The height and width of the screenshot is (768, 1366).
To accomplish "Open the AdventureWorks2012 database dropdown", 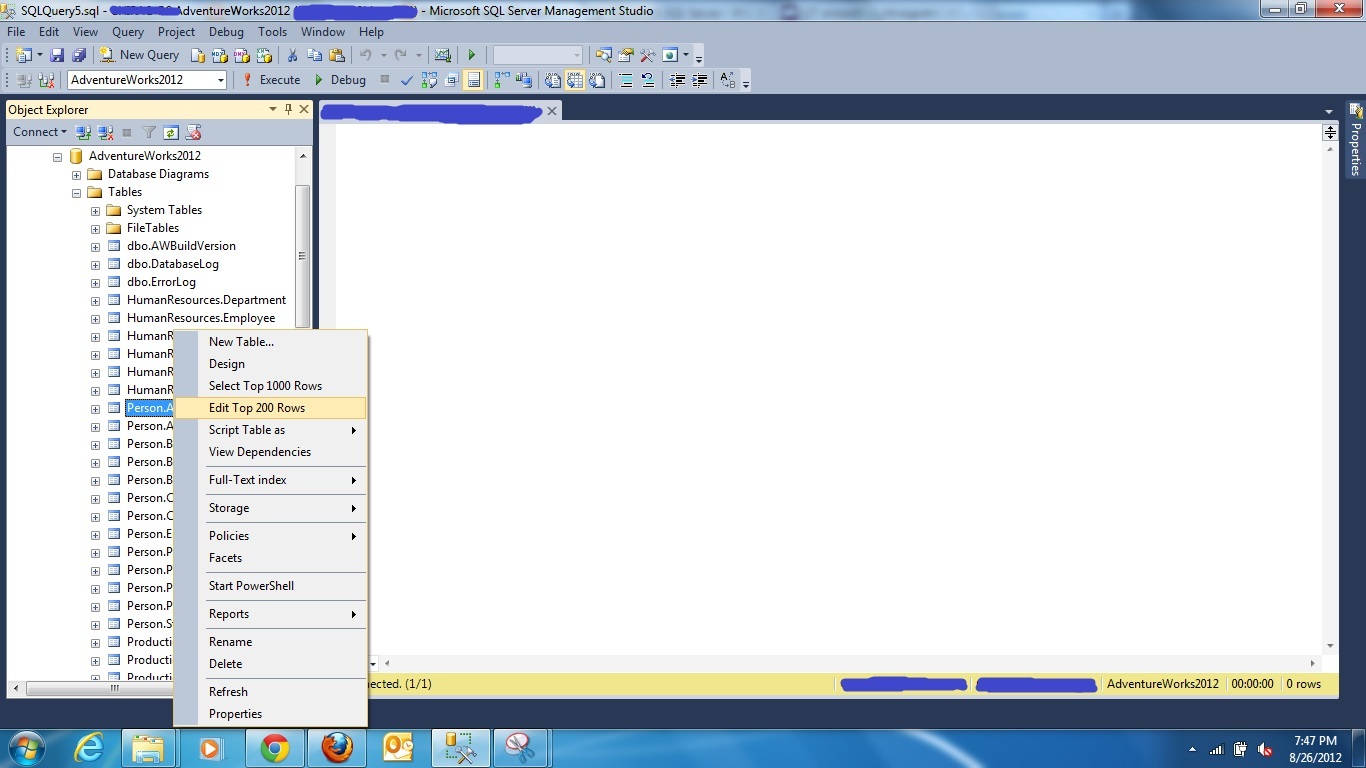I will [x=221, y=80].
